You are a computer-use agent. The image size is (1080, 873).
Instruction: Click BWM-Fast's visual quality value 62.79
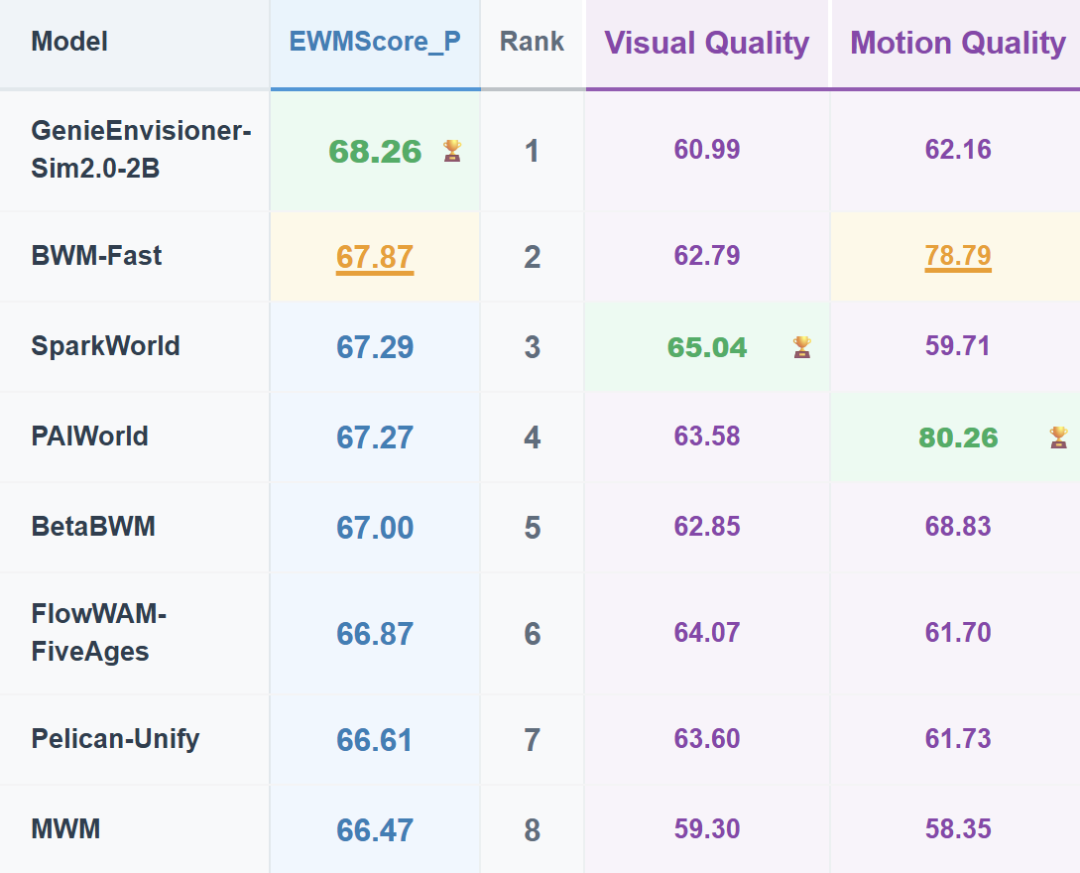707,256
